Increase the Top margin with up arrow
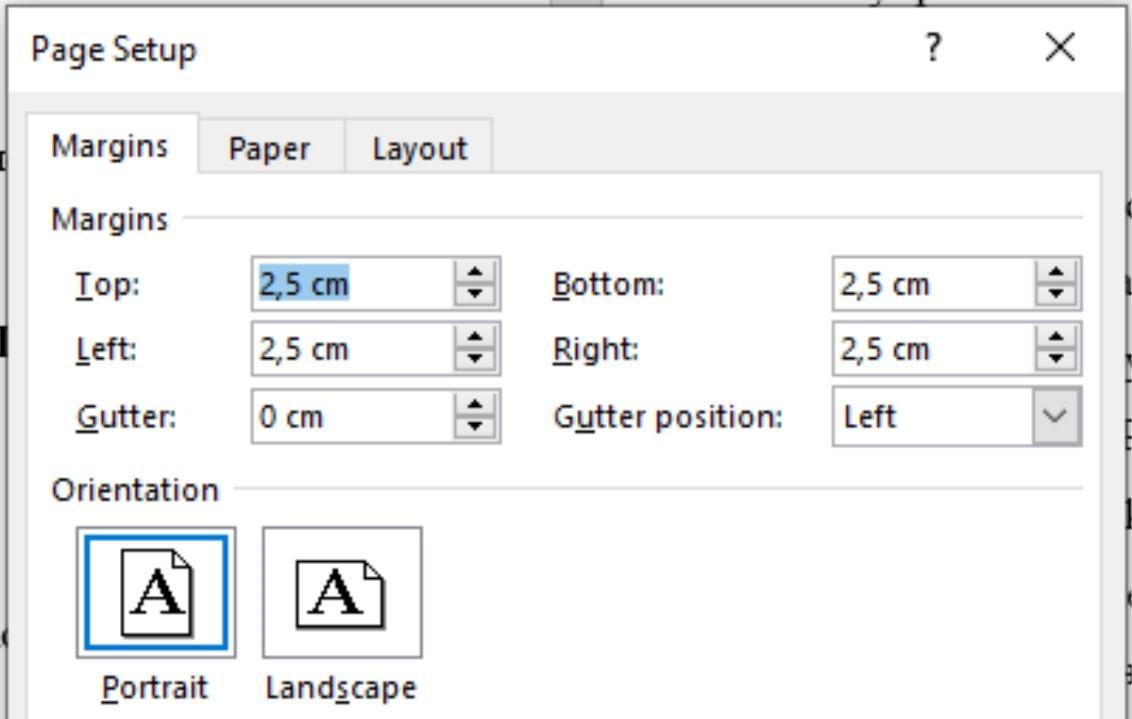 pyautogui.click(x=474, y=273)
